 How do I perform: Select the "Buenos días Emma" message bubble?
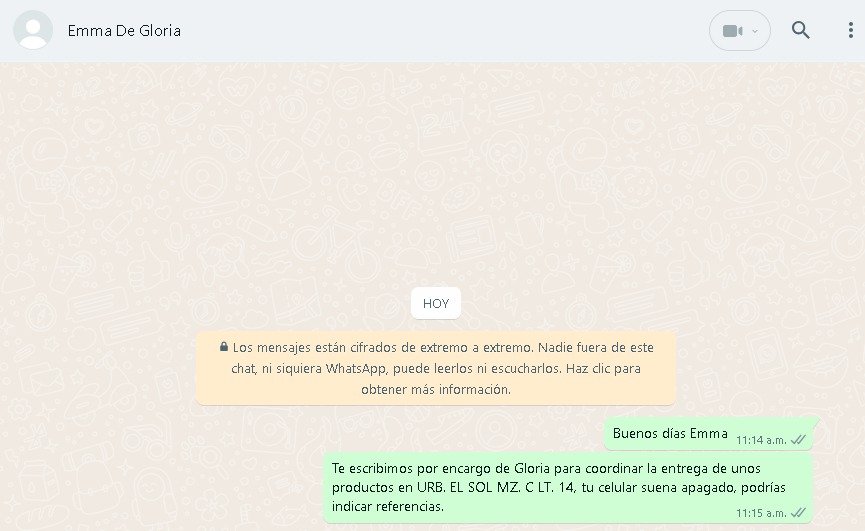[x=710, y=434]
